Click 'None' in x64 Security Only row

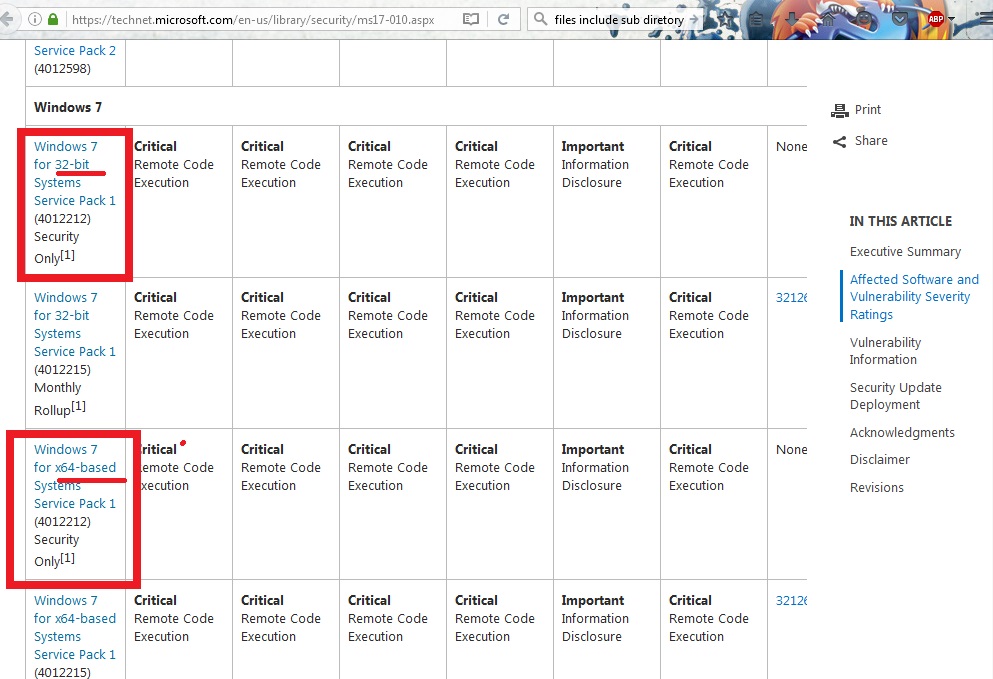point(792,449)
